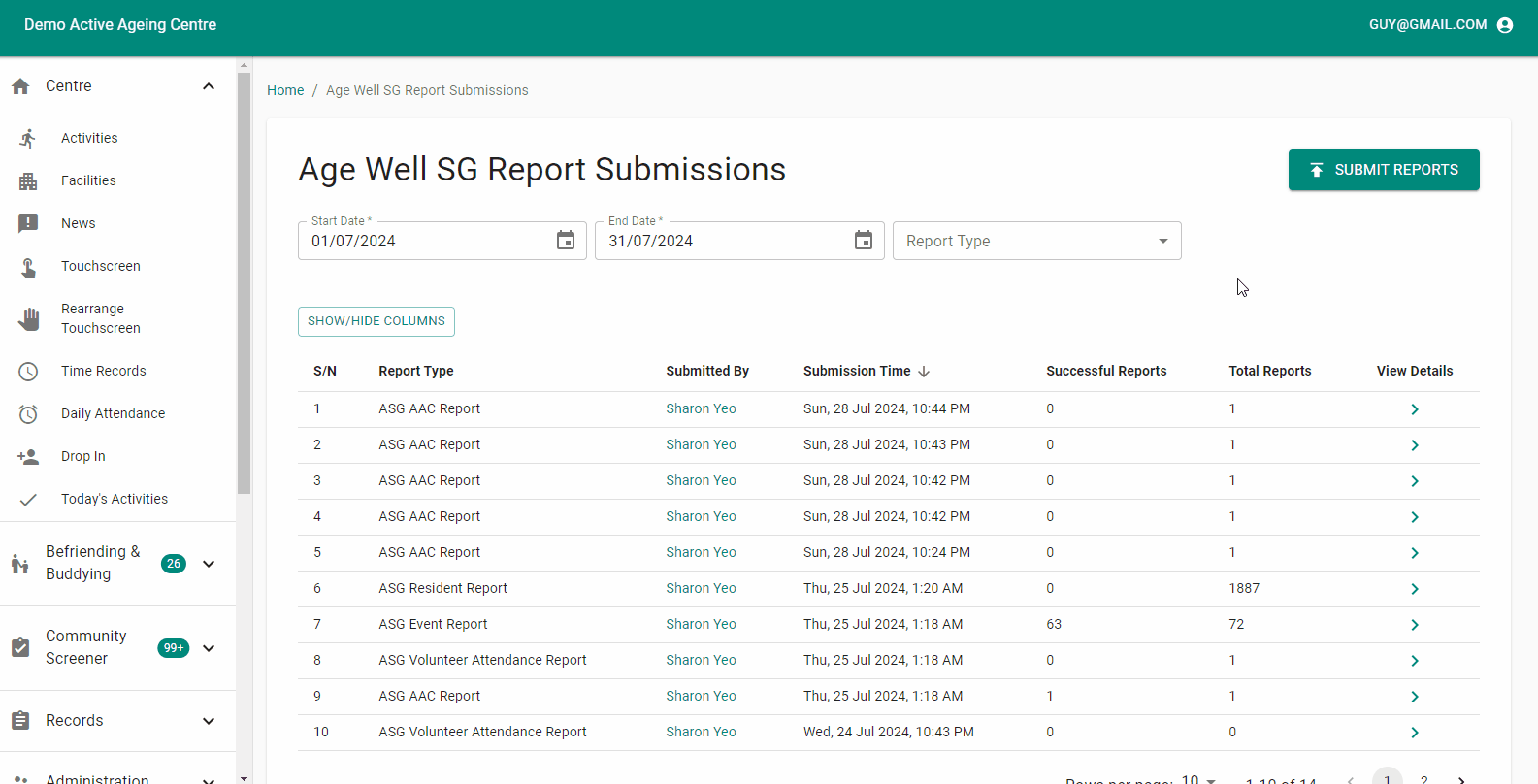
Task: Click the S/N column header
Action: coord(325,371)
